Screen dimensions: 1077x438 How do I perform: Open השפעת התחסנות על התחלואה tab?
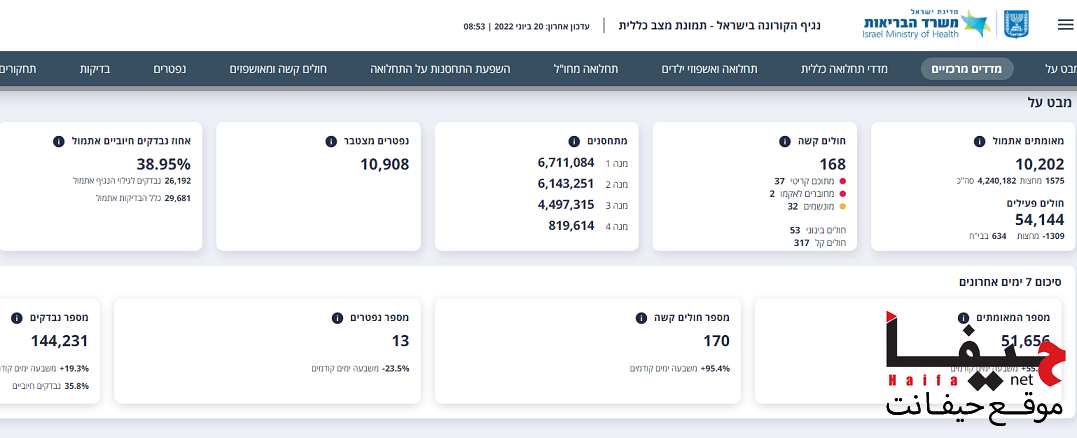click(440, 69)
